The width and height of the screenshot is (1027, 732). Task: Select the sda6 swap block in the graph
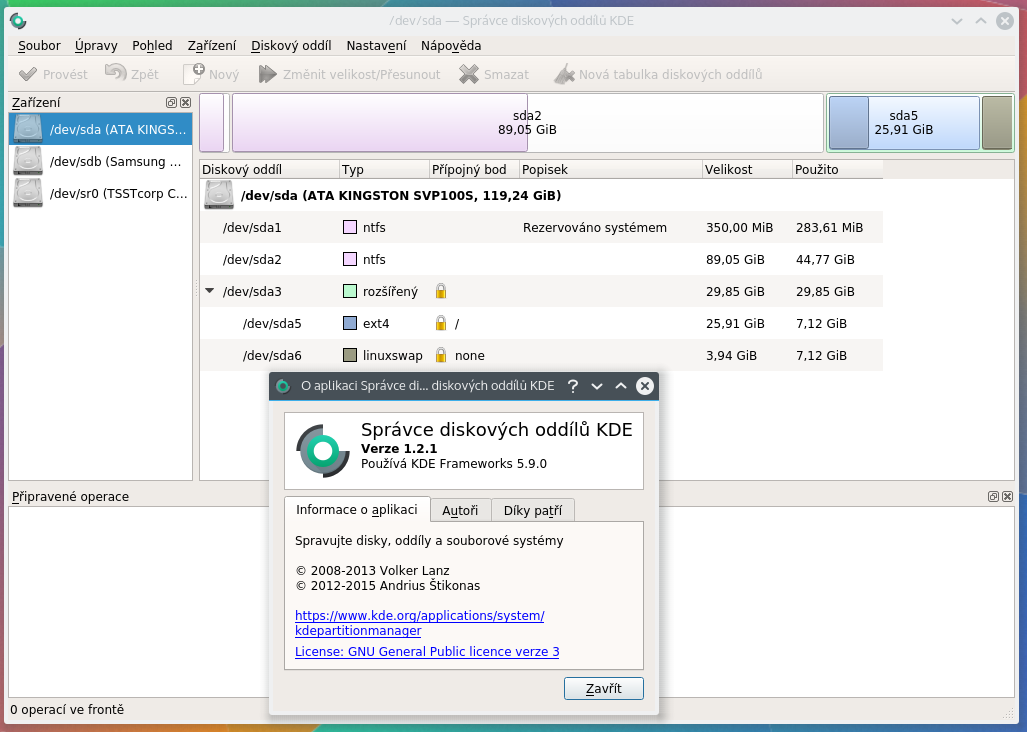click(997, 123)
